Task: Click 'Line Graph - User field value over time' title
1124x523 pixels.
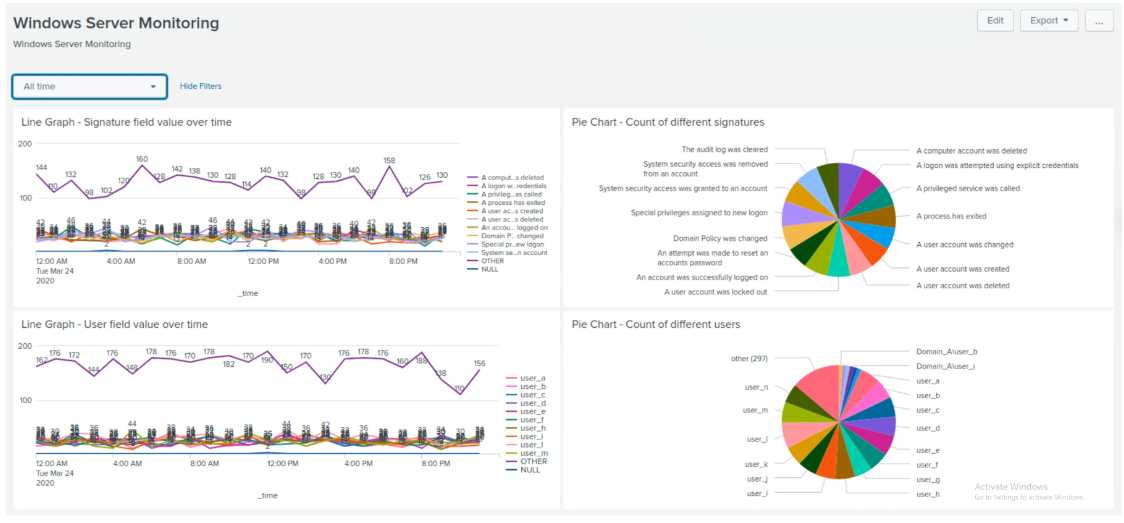Action: tap(115, 325)
